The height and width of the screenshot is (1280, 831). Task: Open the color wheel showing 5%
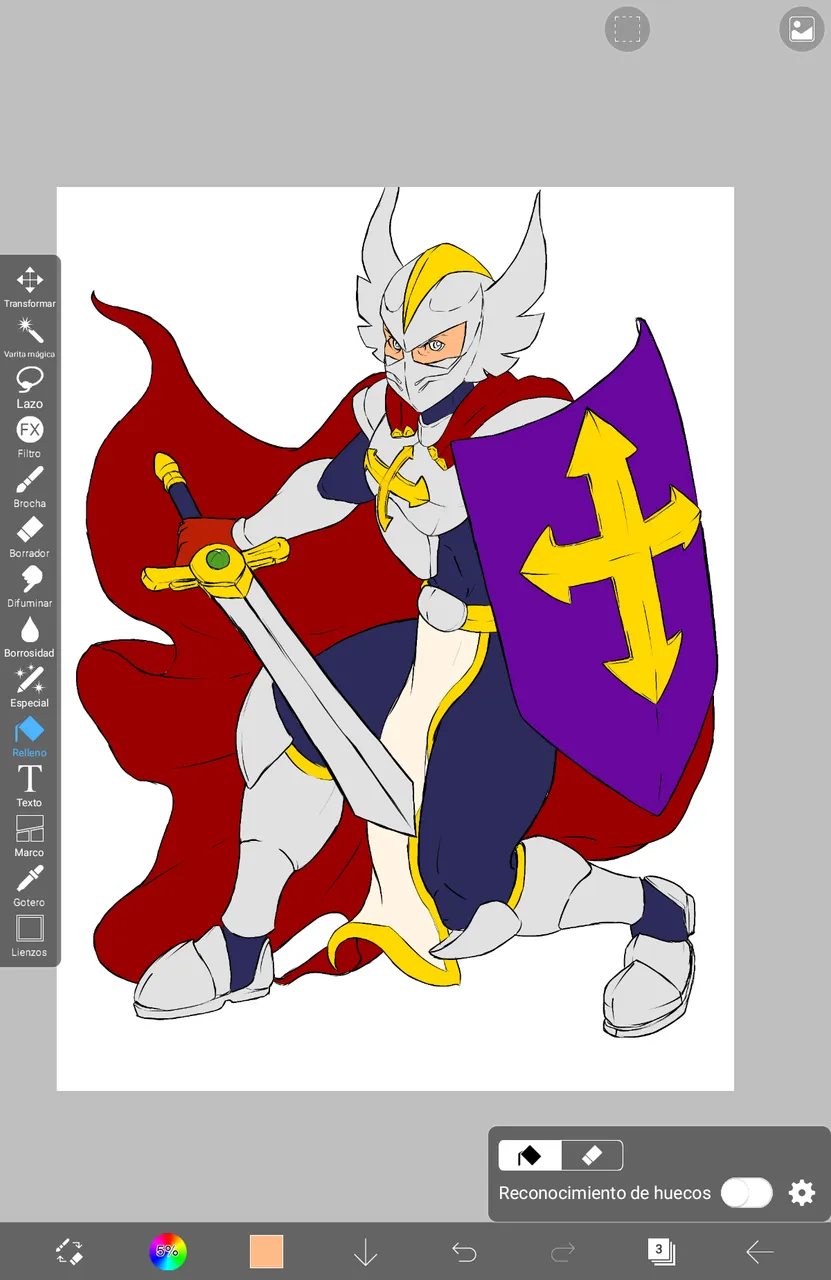(167, 1251)
